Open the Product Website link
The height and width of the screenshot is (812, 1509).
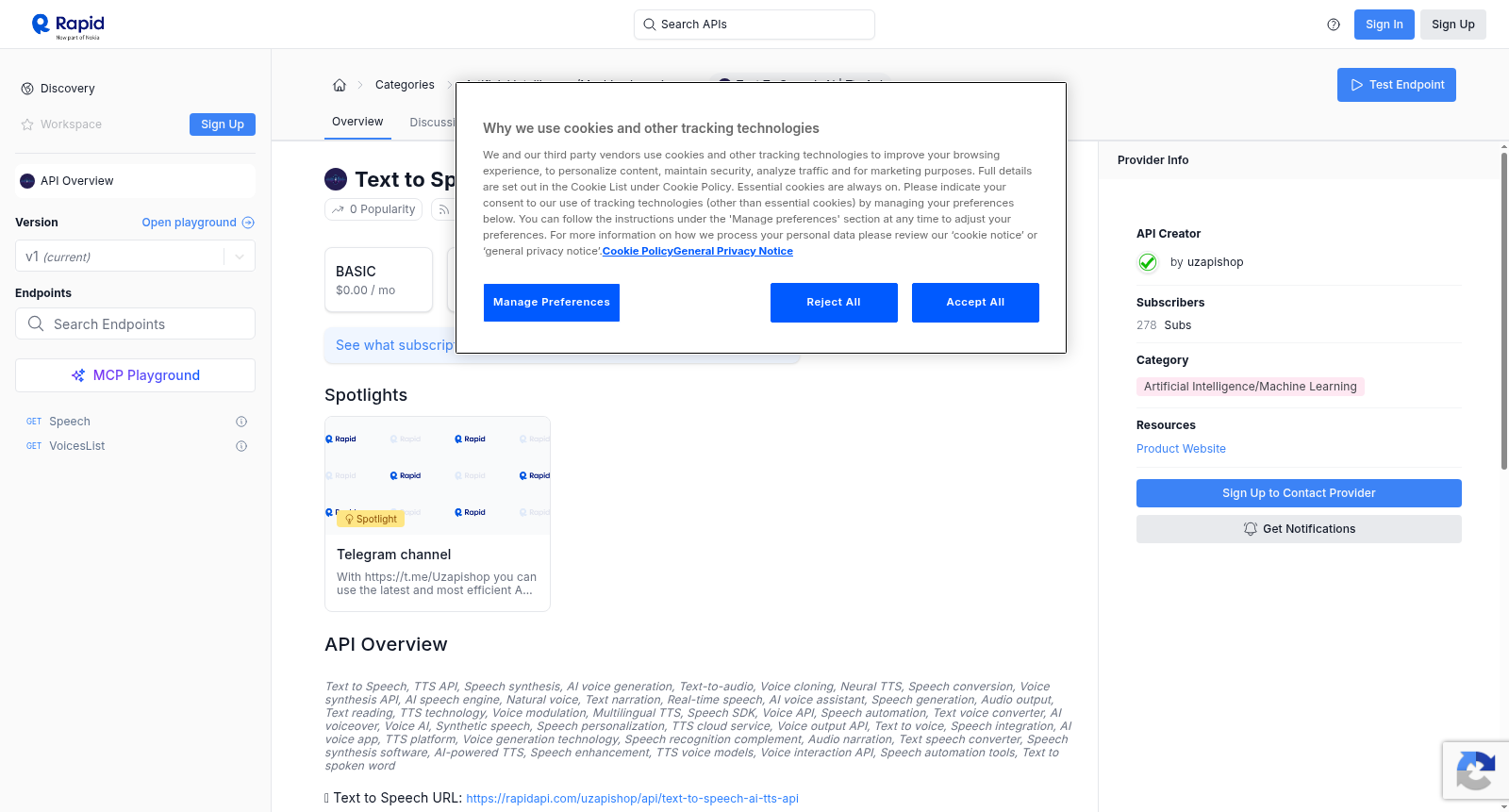coord(1181,449)
